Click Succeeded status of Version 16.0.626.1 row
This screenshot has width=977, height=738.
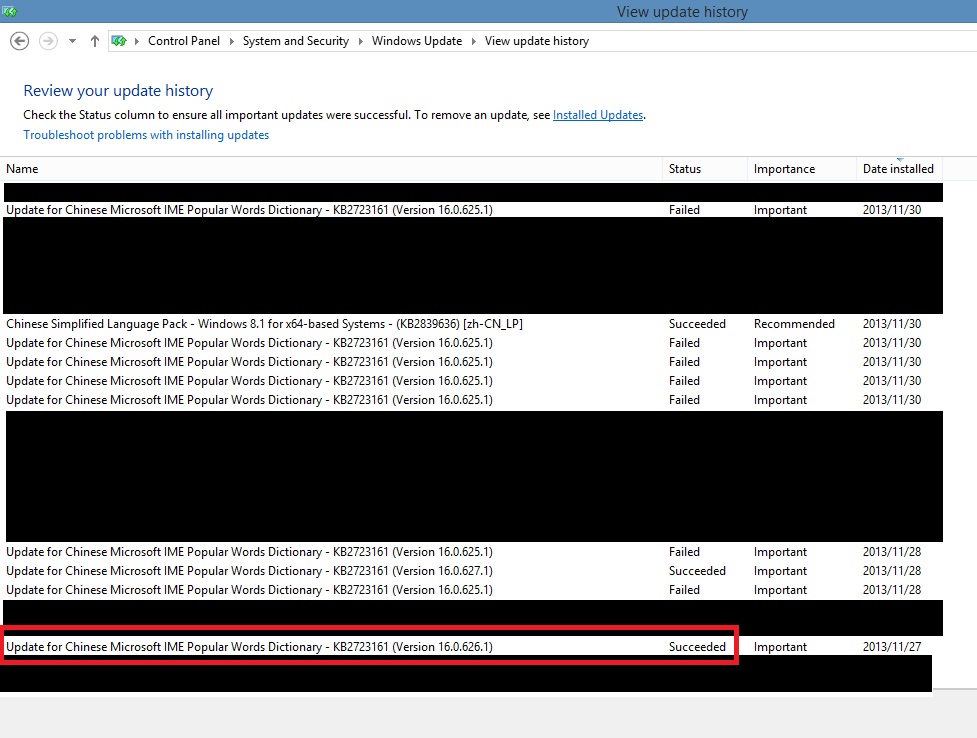coord(697,647)
